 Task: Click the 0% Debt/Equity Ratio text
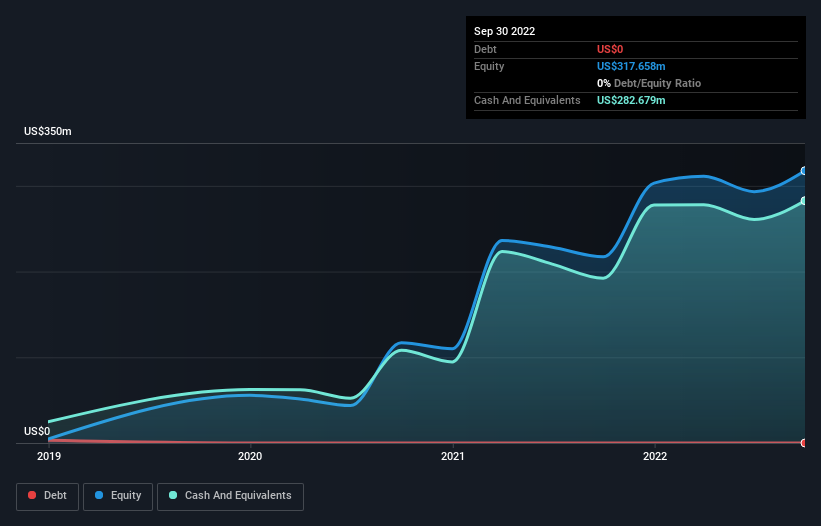click(x=649, y=83)
